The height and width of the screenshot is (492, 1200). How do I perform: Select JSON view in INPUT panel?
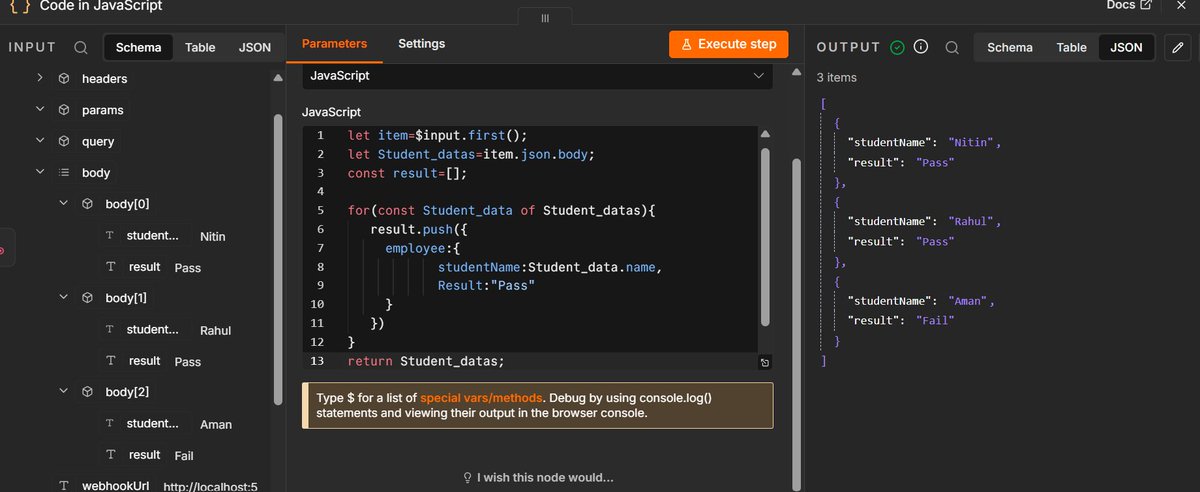click(255, 47)
